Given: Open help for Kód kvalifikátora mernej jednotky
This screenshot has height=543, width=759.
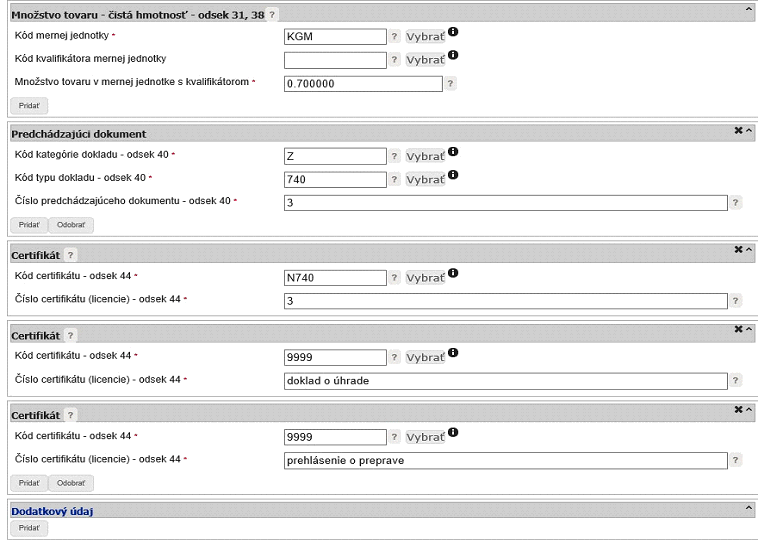Looking at the screenshot, I should coord(395,60).
